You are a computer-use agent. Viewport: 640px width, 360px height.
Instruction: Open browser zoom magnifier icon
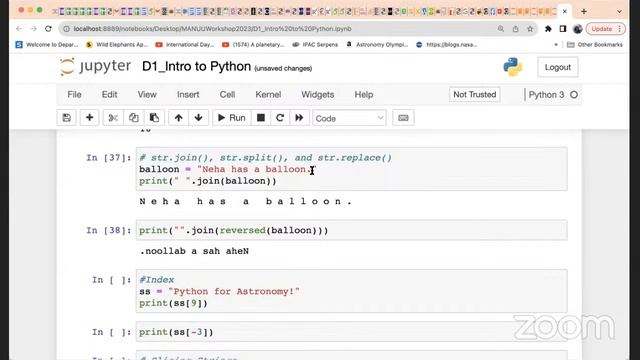[501, 29]
